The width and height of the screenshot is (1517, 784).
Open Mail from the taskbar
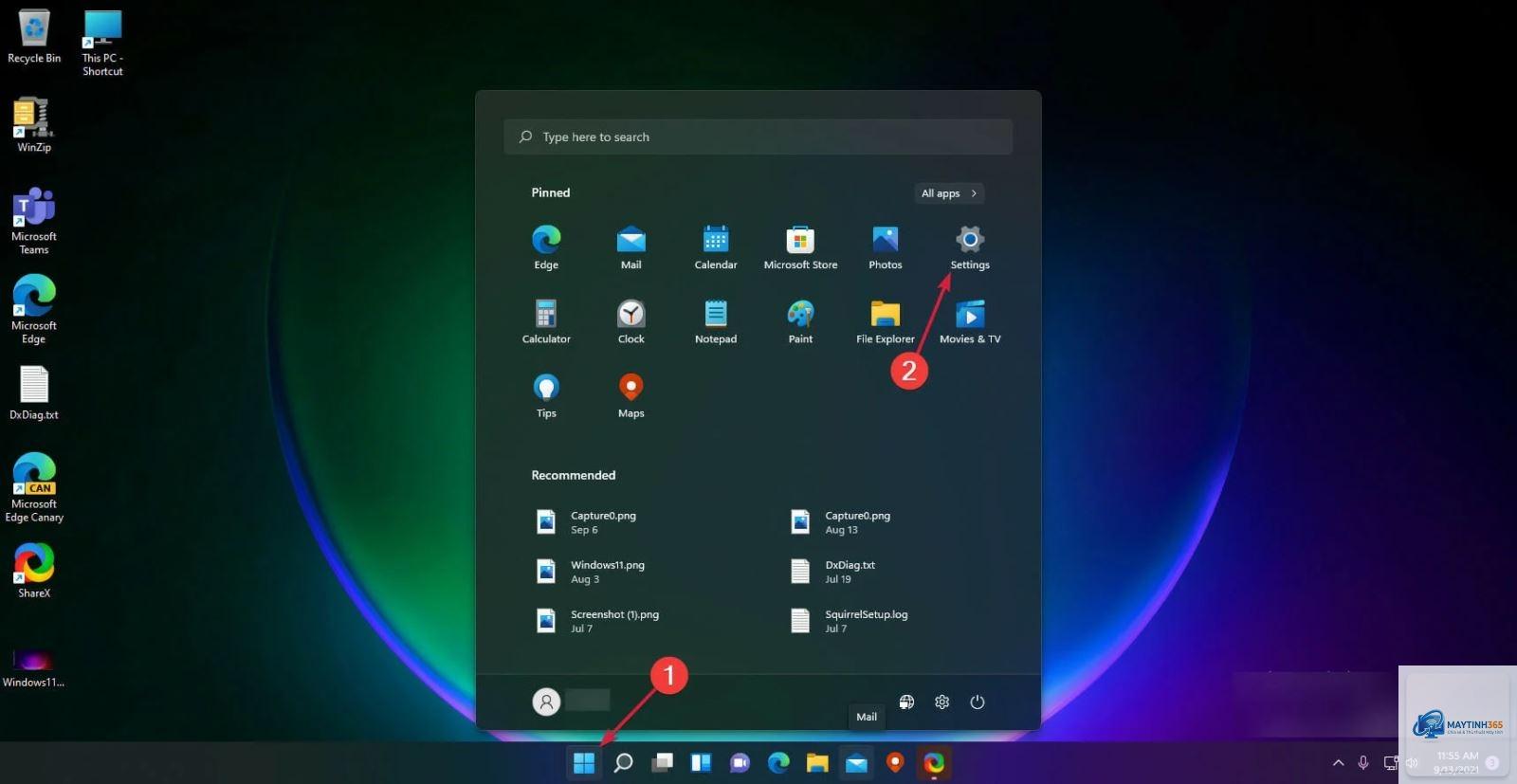(x=856, y=762)
